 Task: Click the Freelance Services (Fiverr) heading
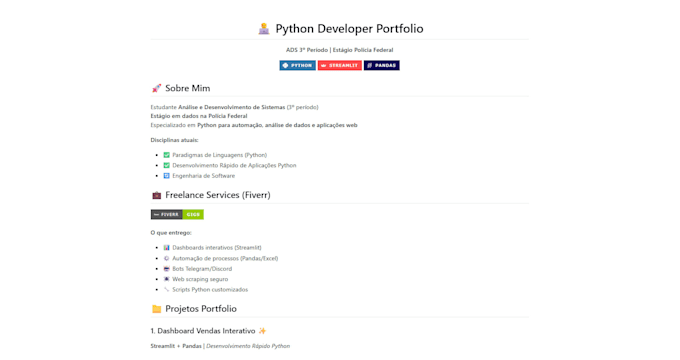point(218,195)
